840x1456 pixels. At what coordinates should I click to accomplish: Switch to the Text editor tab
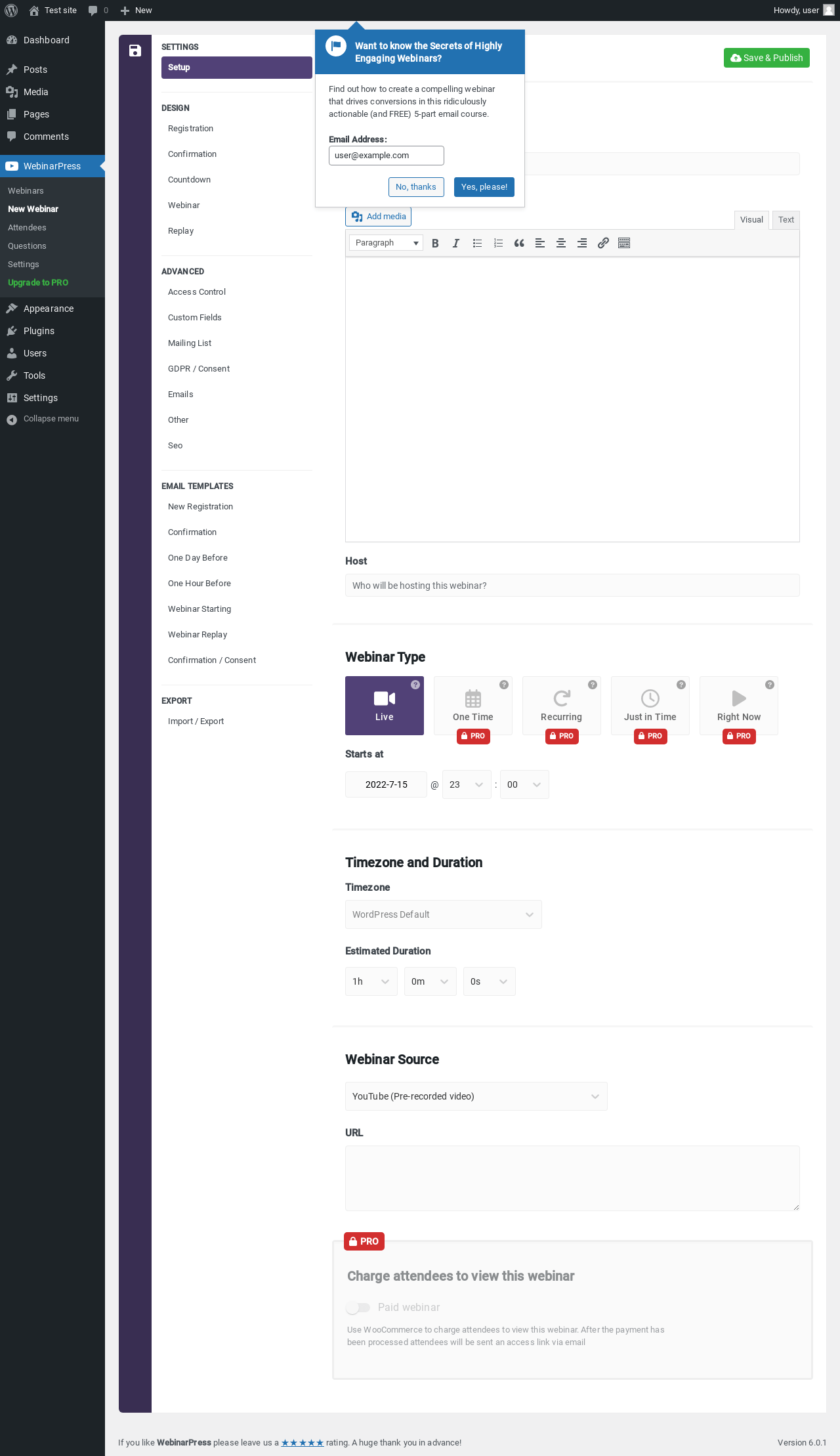[x=786, y=220]
